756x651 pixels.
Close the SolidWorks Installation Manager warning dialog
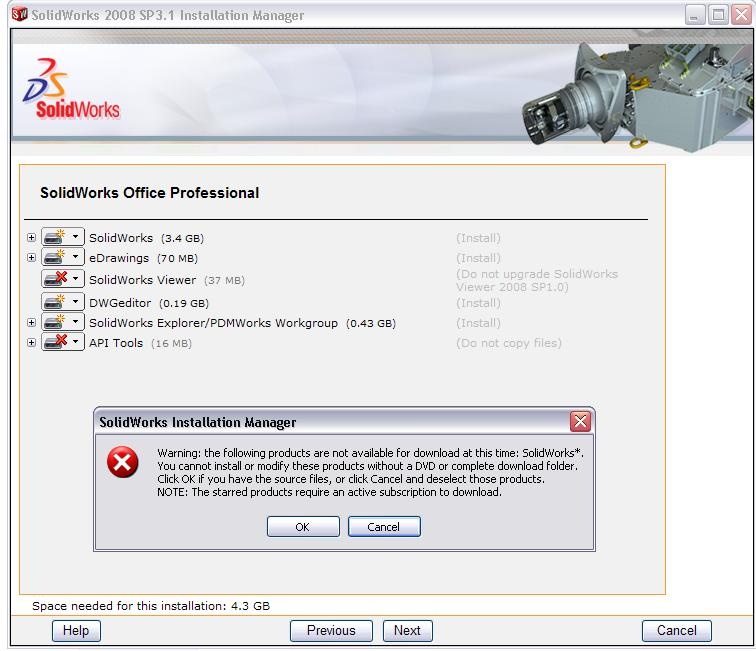coord(580,421)
